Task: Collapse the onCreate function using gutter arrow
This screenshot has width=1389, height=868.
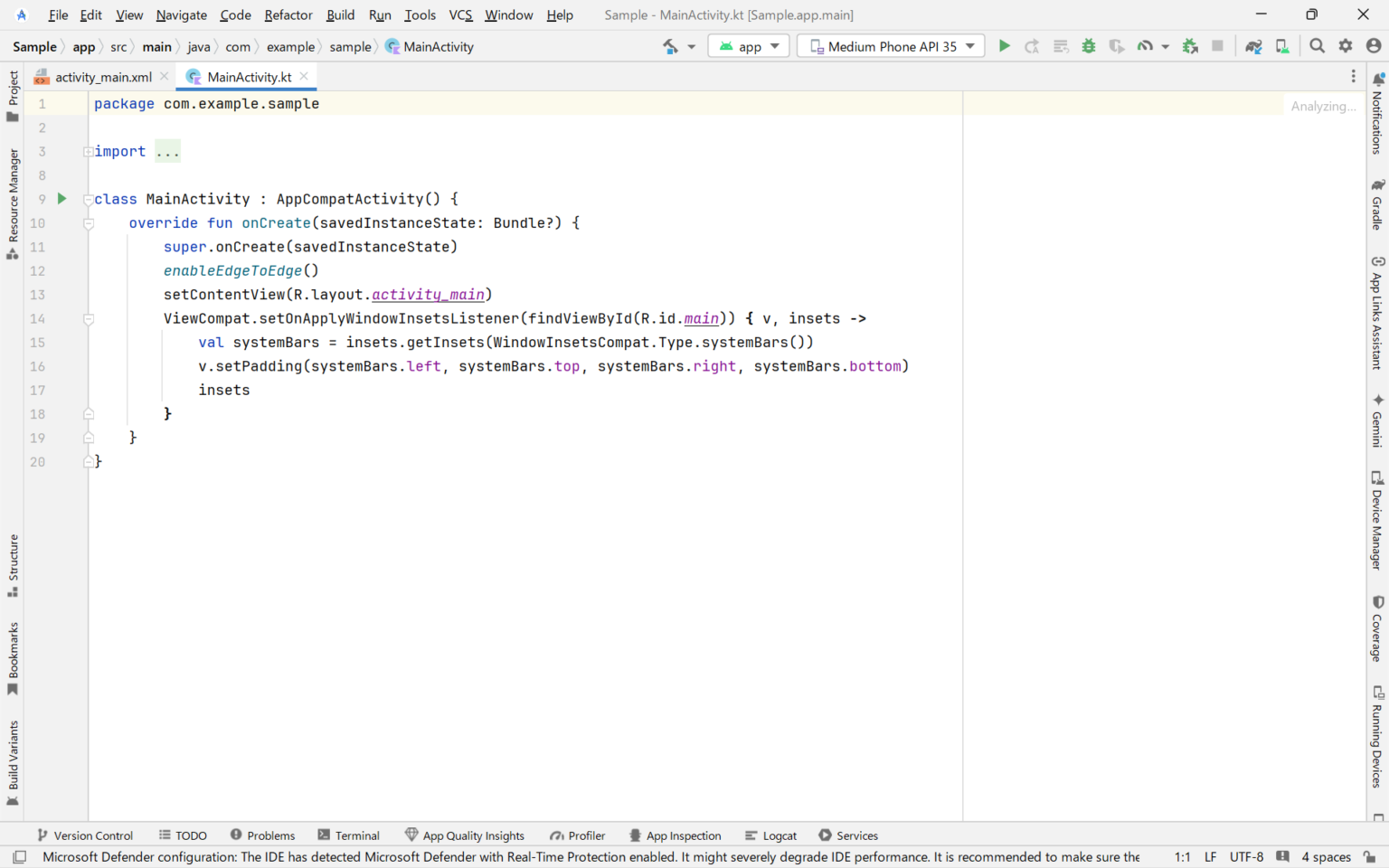Action: (88, 222)
